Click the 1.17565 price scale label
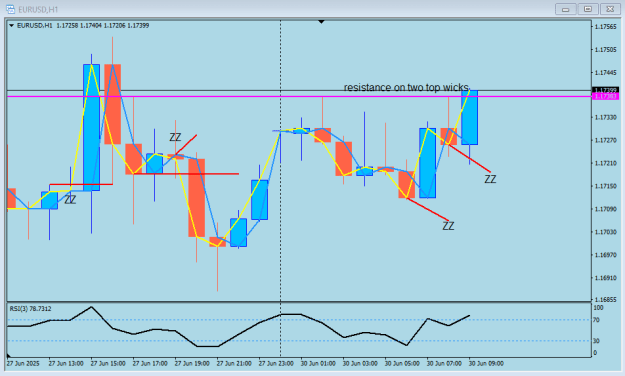The width and height of the screenshot is (625, 376). 605,27
